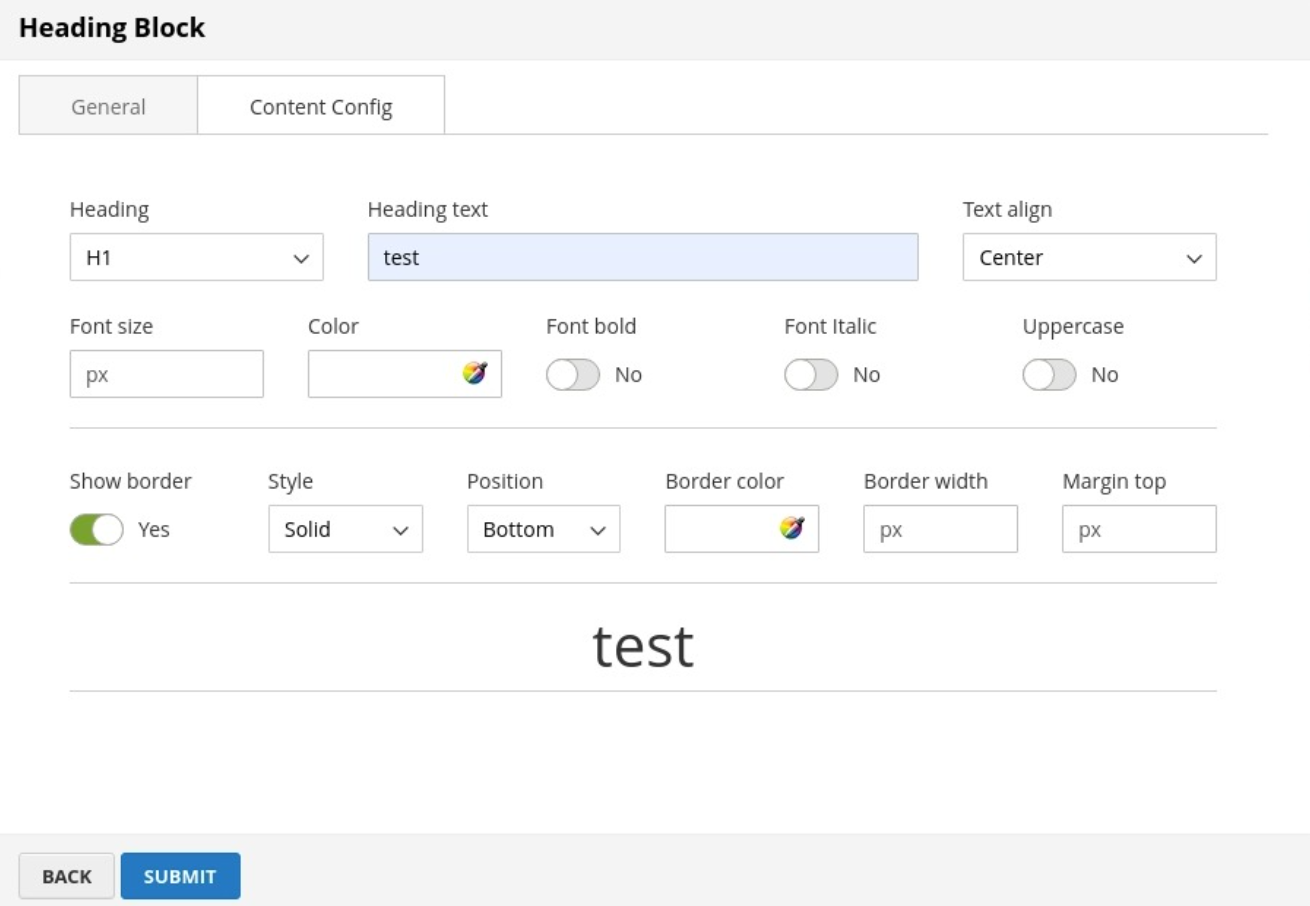Expand the Text align dropdown
1310x906 pixels.
point(1089,258)
